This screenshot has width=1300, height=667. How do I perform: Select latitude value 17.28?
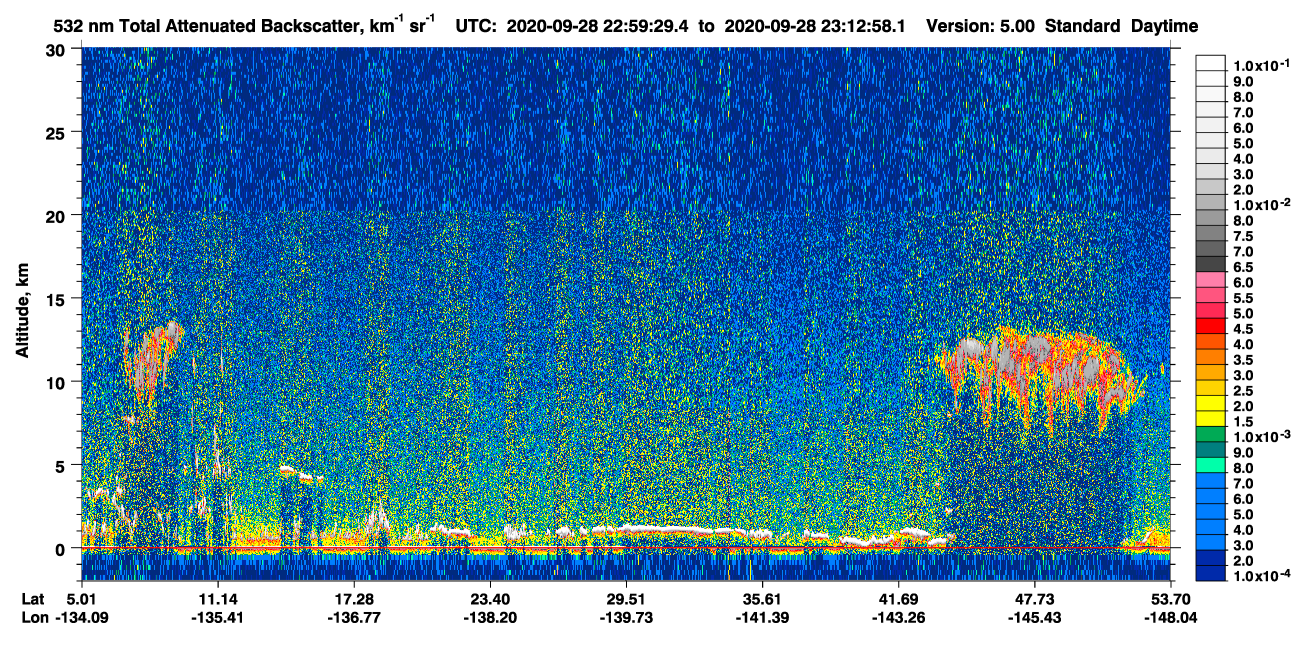(x=353, y=599)
